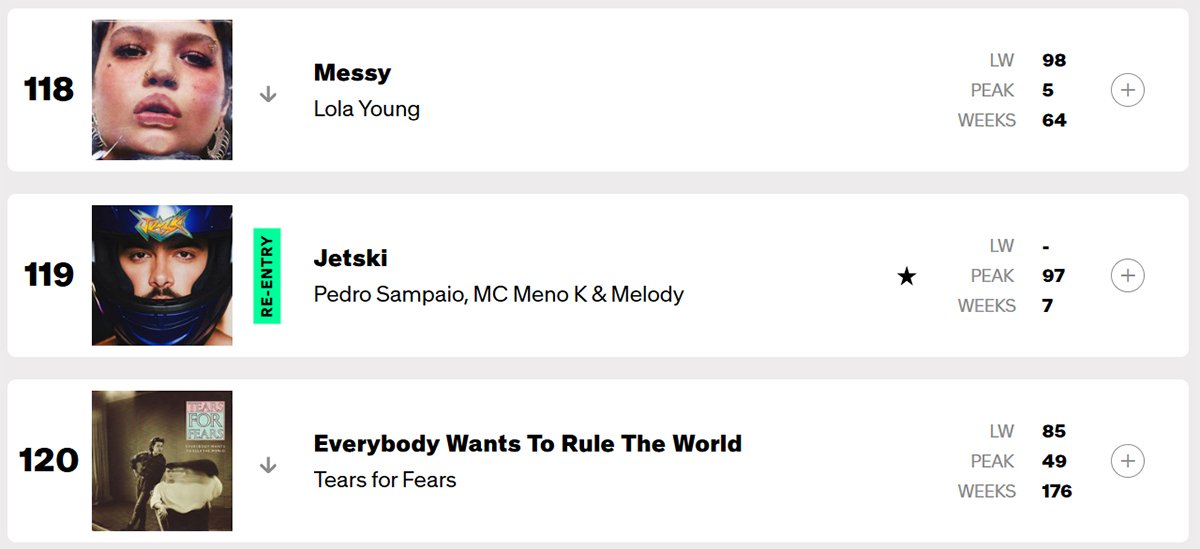
Task: Click the down arrow beside Tears for Fears song
Action: (268, 465)
